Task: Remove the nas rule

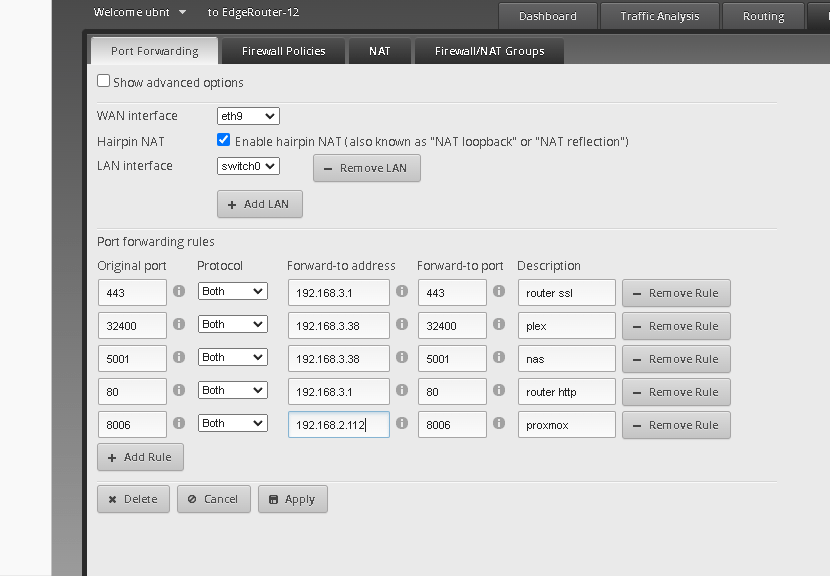Action: (676, 359)
